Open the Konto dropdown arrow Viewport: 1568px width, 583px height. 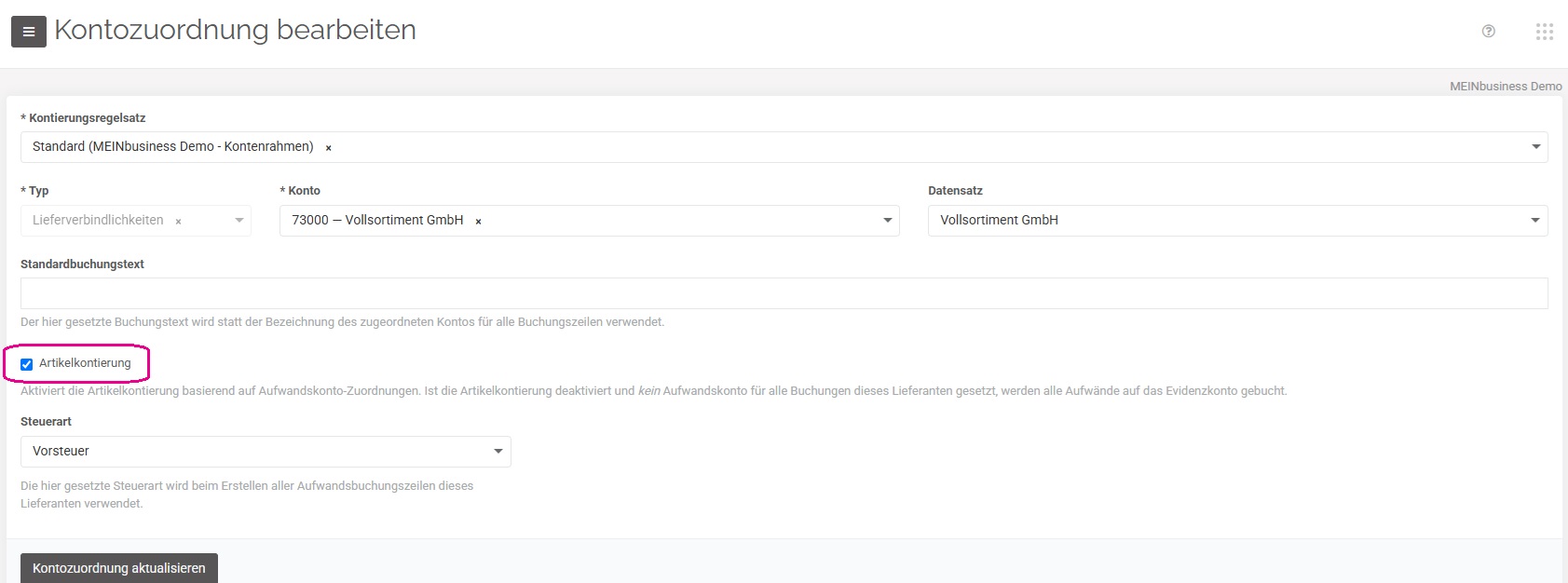[x=888, y=221]
